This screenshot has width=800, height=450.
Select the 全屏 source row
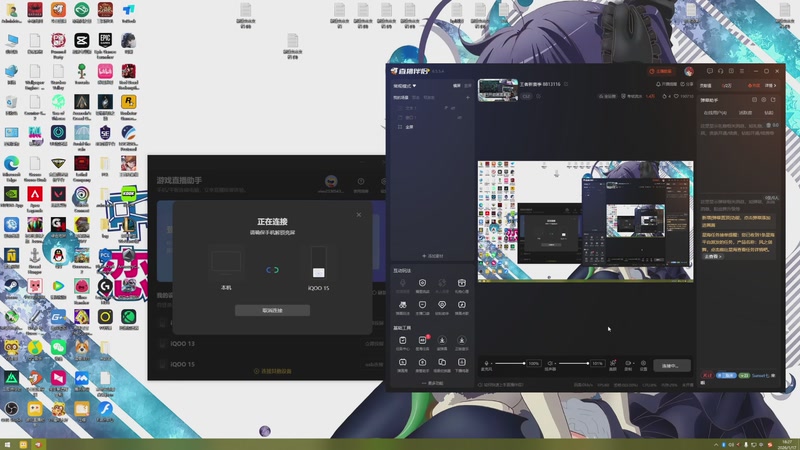[x=430, y=127]
